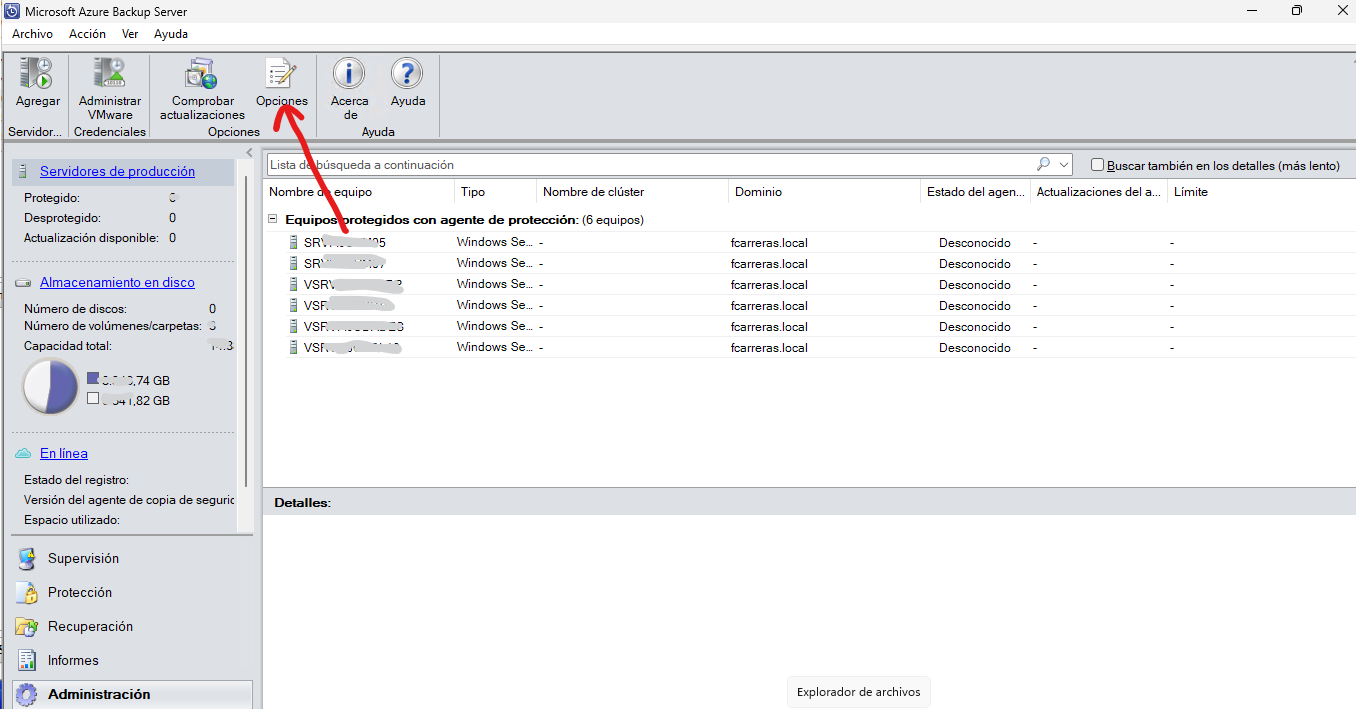Click the Comprobar actualizaciones icon
1356x709 pixels.
[202, 74]
